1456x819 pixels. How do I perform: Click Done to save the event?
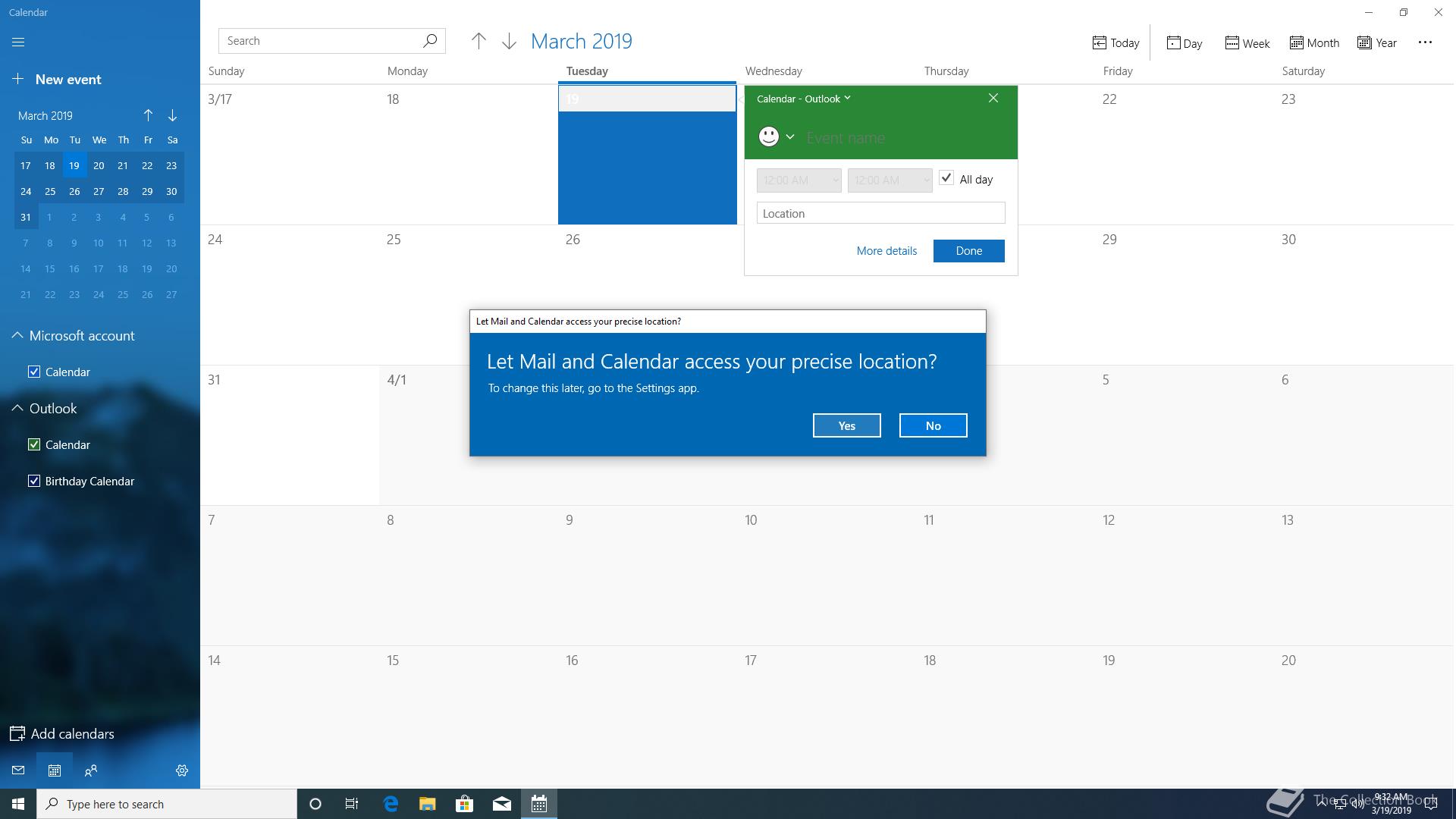click(968, 250)
